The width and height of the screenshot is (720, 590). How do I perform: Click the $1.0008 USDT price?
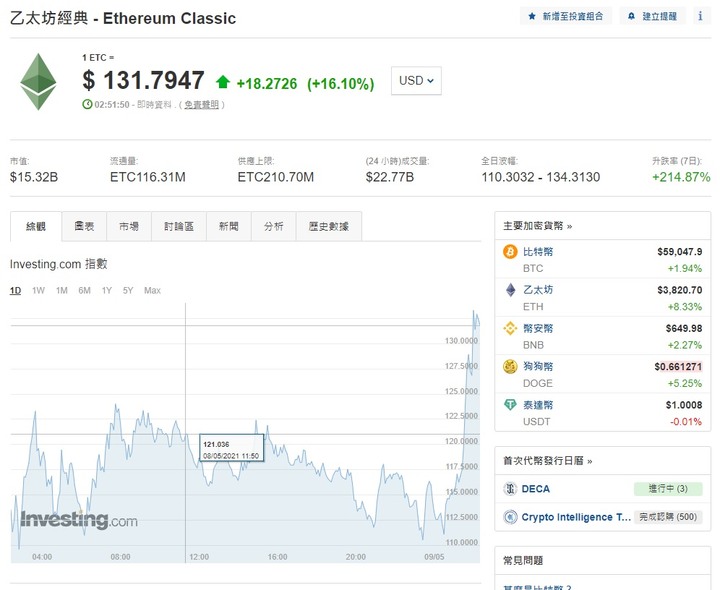click(684, 405)
